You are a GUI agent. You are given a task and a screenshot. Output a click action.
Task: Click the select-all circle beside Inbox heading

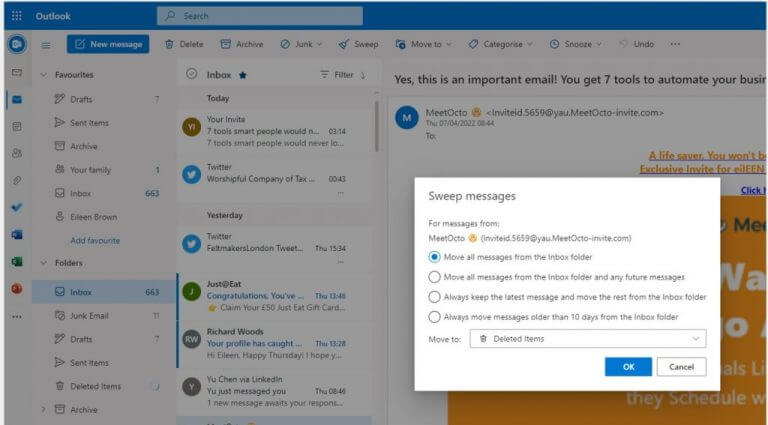192,74
